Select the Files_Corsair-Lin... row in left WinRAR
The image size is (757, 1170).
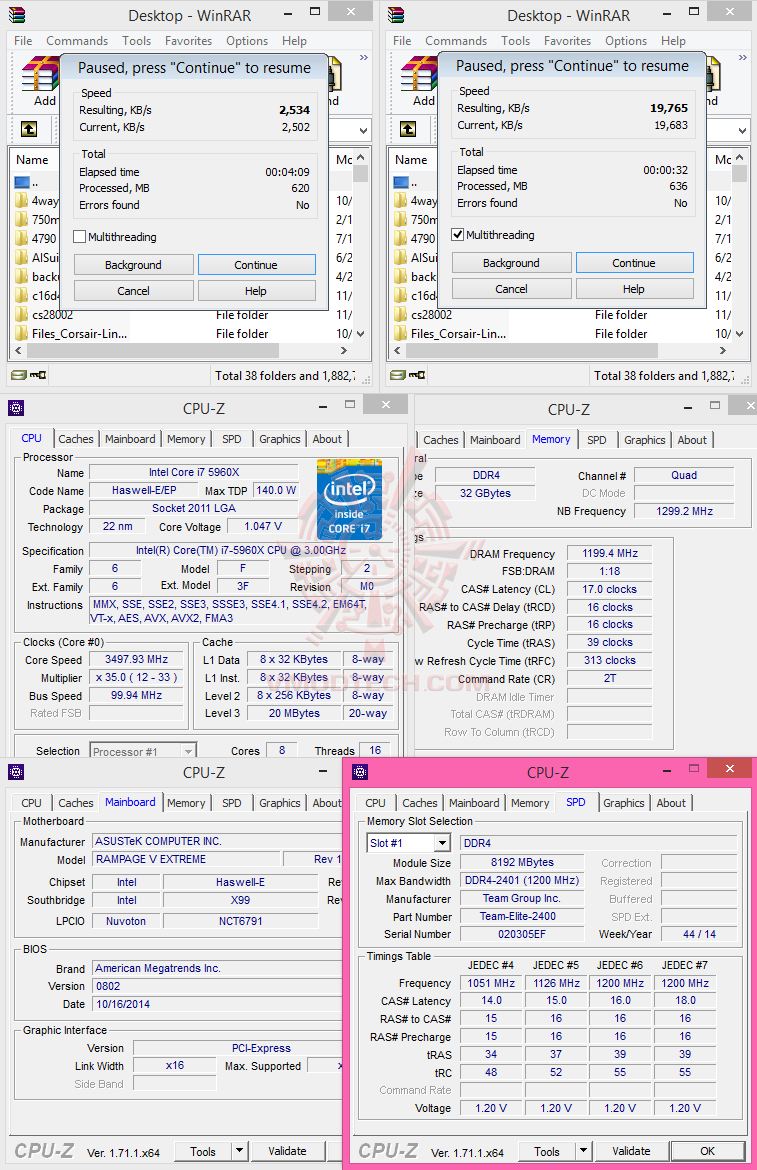pyautogui.click(x=181, y=334)
